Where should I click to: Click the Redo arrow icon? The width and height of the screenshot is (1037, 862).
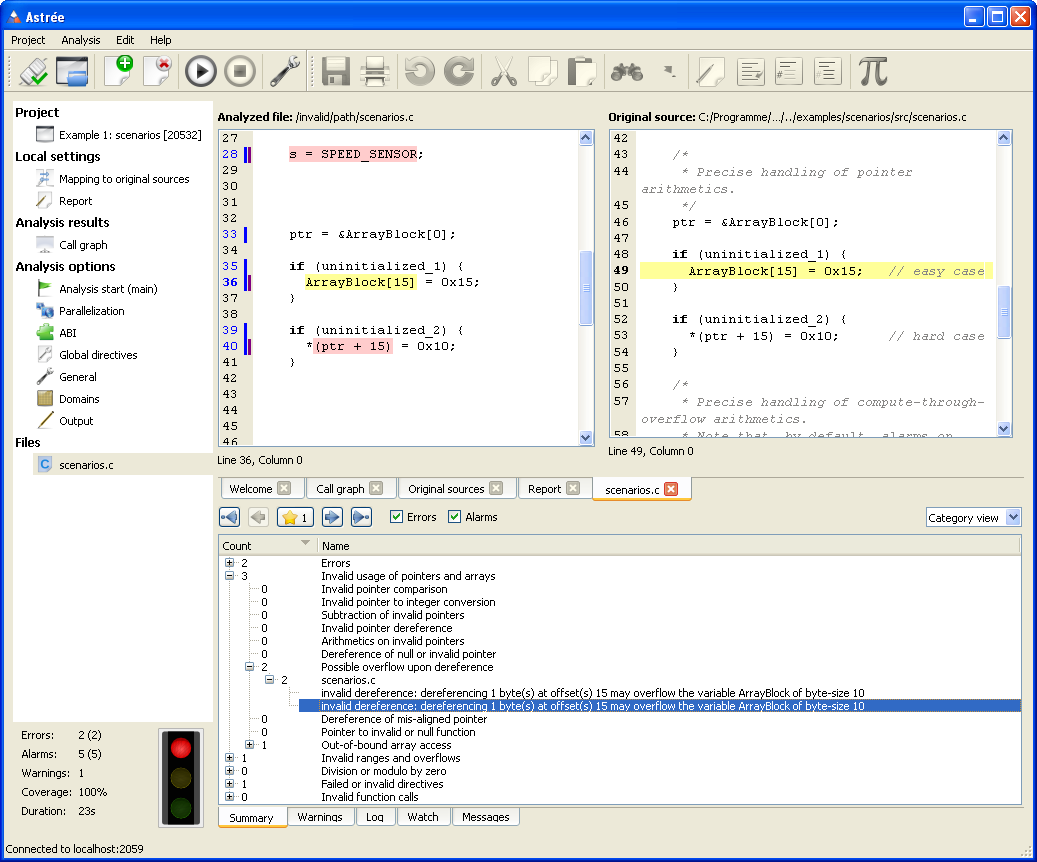point(459,71)
